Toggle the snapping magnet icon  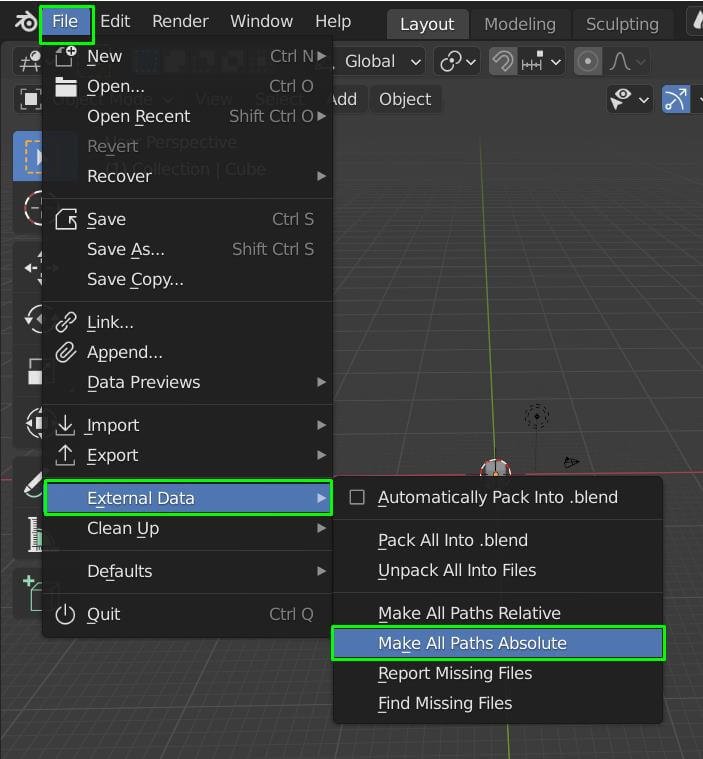(503, 61)
